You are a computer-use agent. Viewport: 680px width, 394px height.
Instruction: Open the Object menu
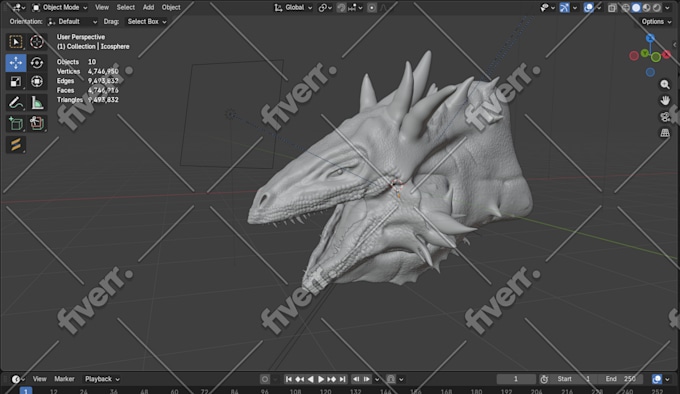[171, 7]
